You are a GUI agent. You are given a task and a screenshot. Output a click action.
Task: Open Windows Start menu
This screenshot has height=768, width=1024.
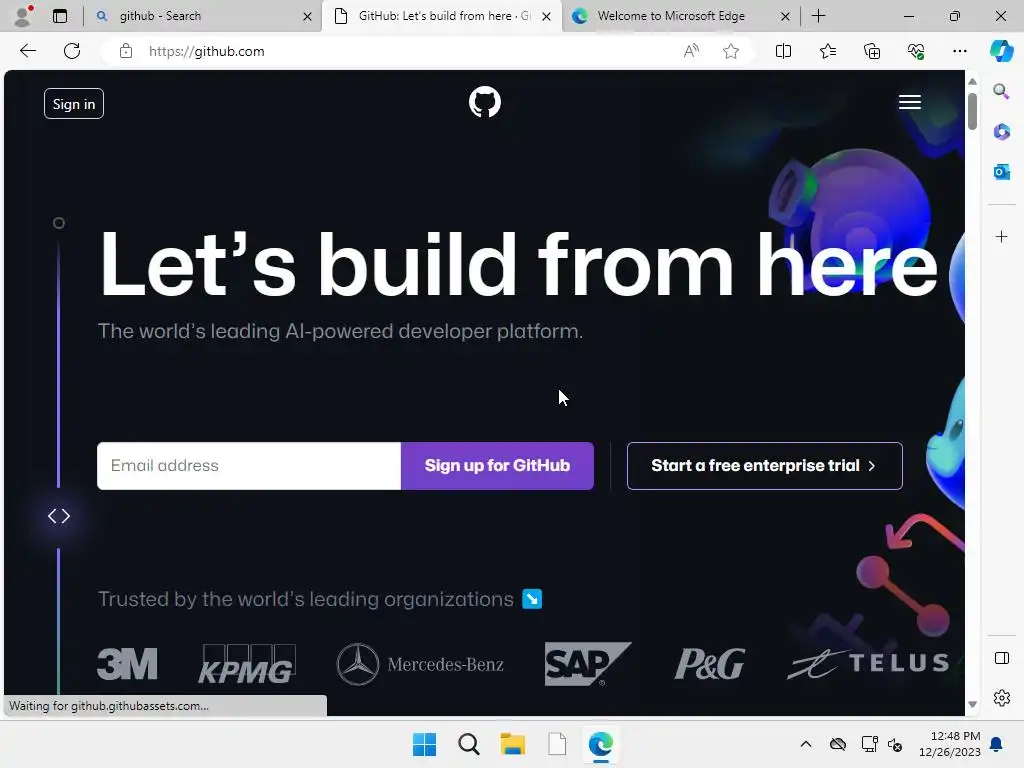click(x=424, y=744)
